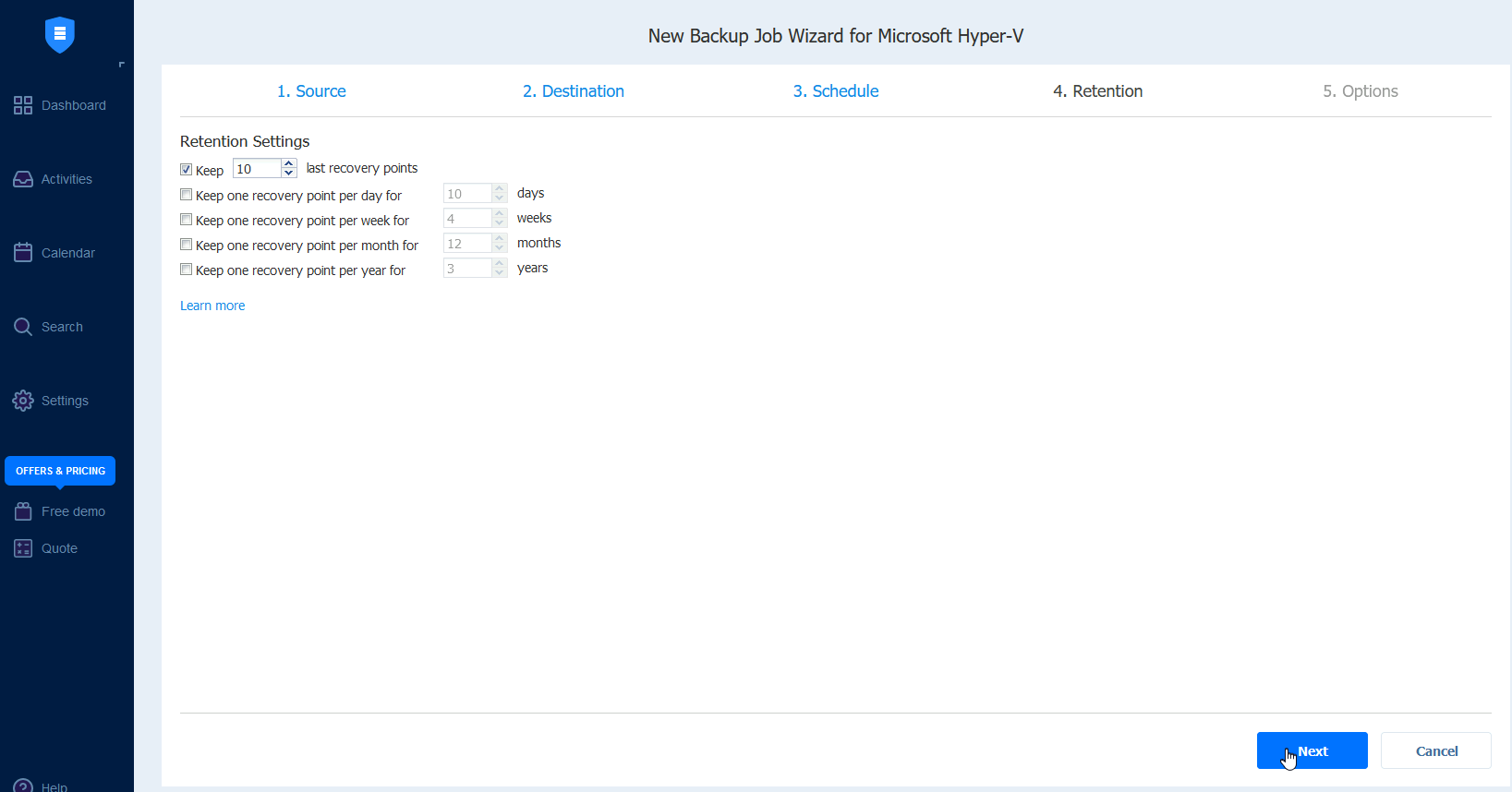
Task: Open the Settings gear icon
Action: pyautogui.click(x=23, y=401)
